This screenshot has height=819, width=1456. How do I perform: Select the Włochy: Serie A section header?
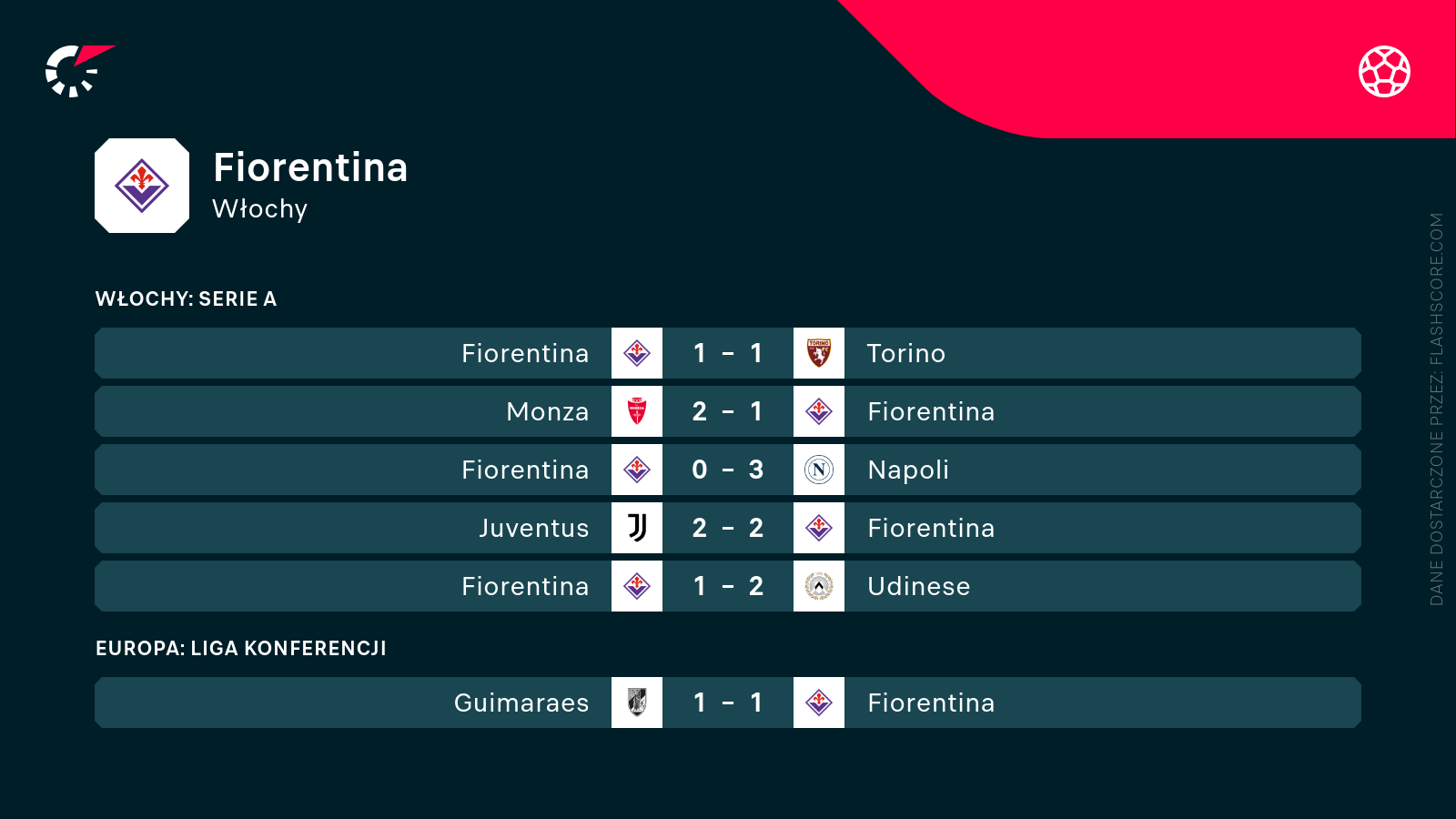click(186, 298)
